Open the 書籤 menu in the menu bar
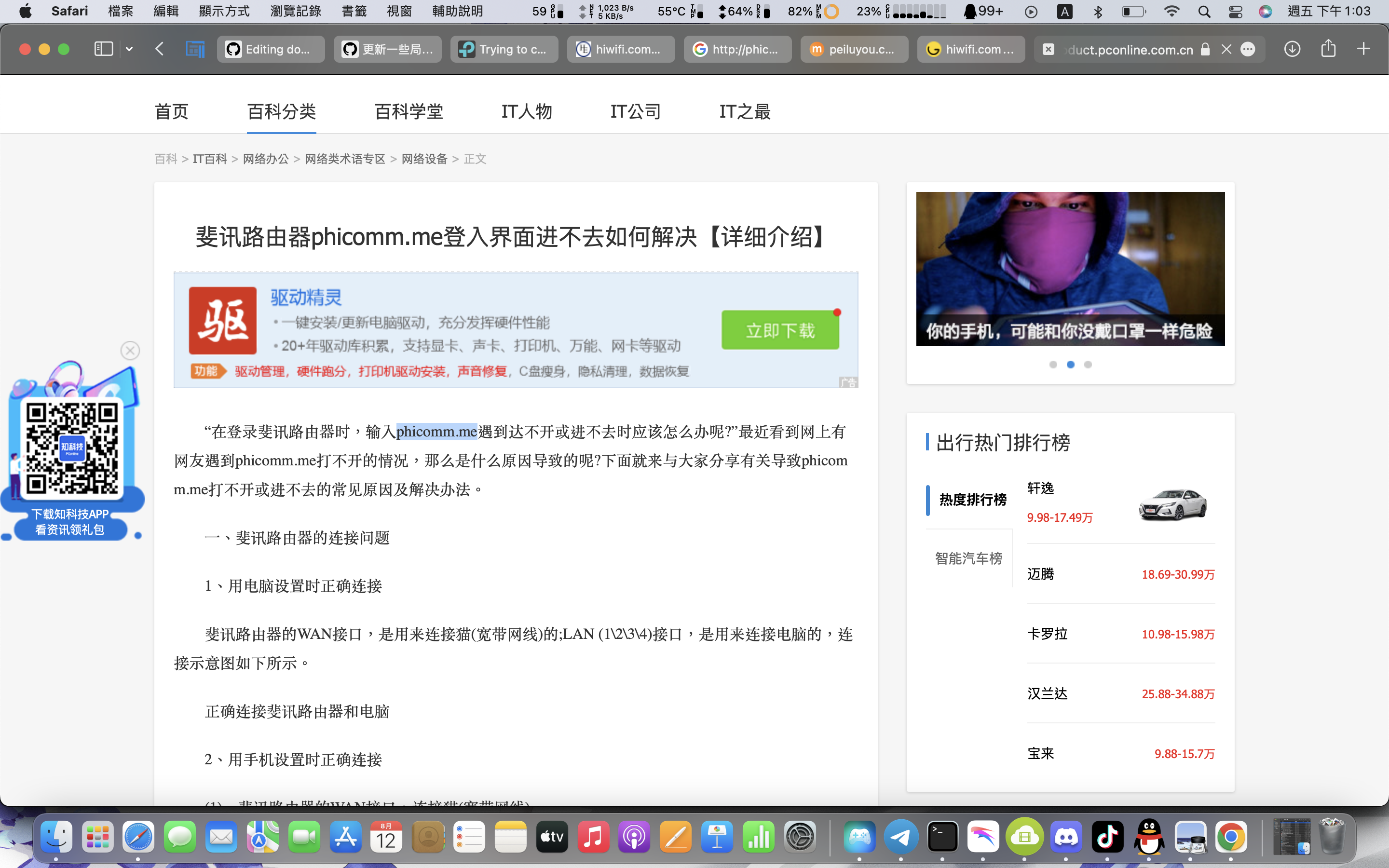 [x=354, y=11]
